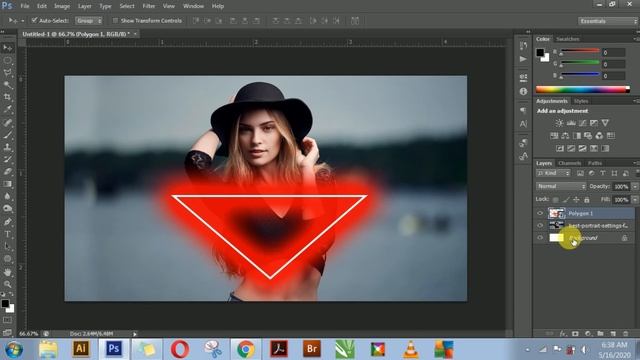Select the Eraser tool
The width and height of the screenshot is (640, 360).
[7, 171]
